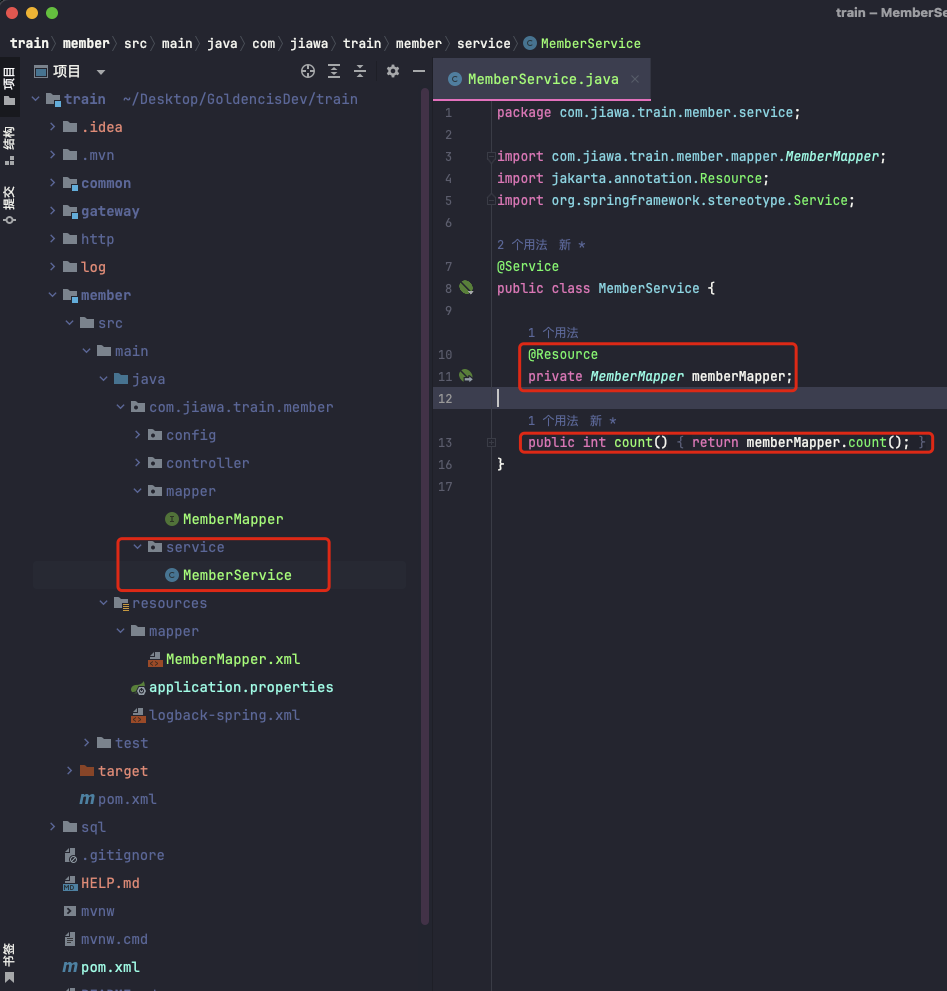Click the src breadcrumb segment
The height and width of the screenshot is (991, 947).
(x=135, y=44)
